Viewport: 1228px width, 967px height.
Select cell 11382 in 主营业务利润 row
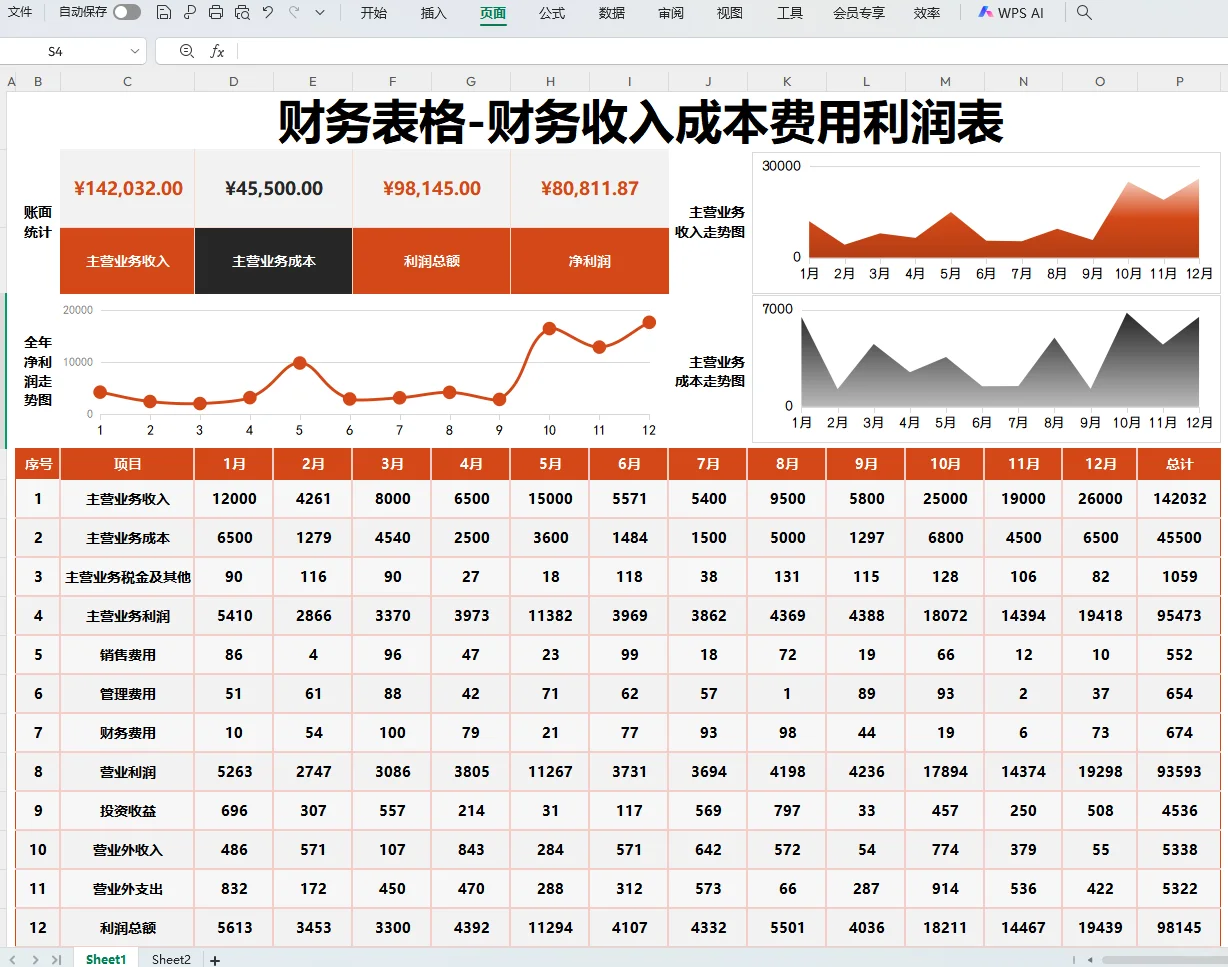[550, 616]
